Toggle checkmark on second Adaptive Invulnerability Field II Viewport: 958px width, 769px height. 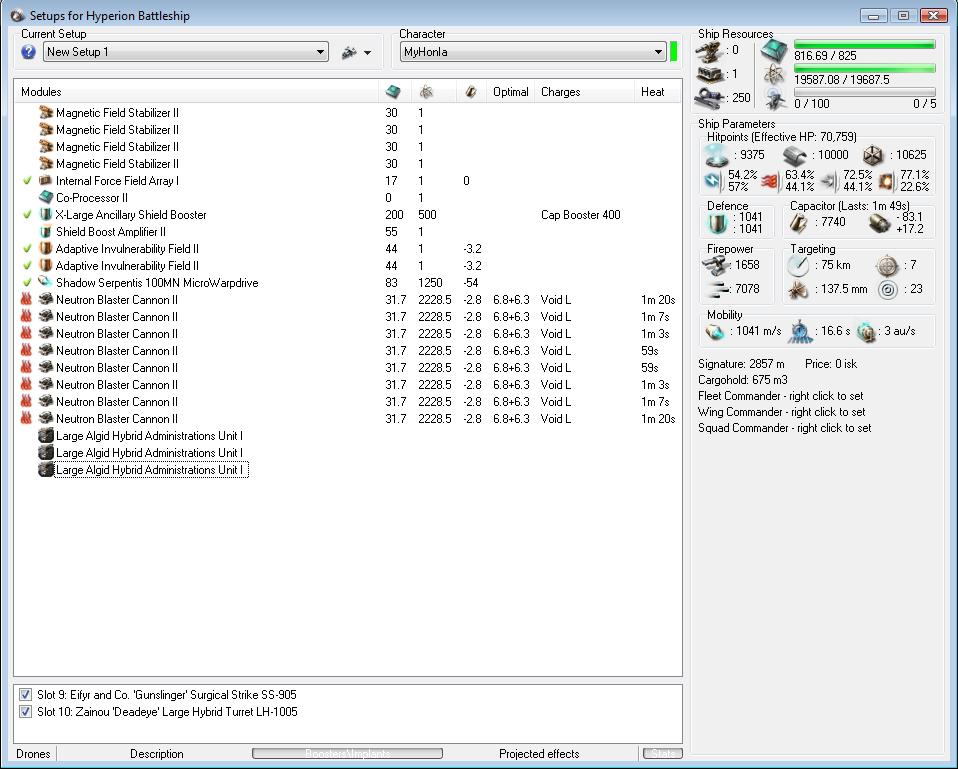click(27, 266)
